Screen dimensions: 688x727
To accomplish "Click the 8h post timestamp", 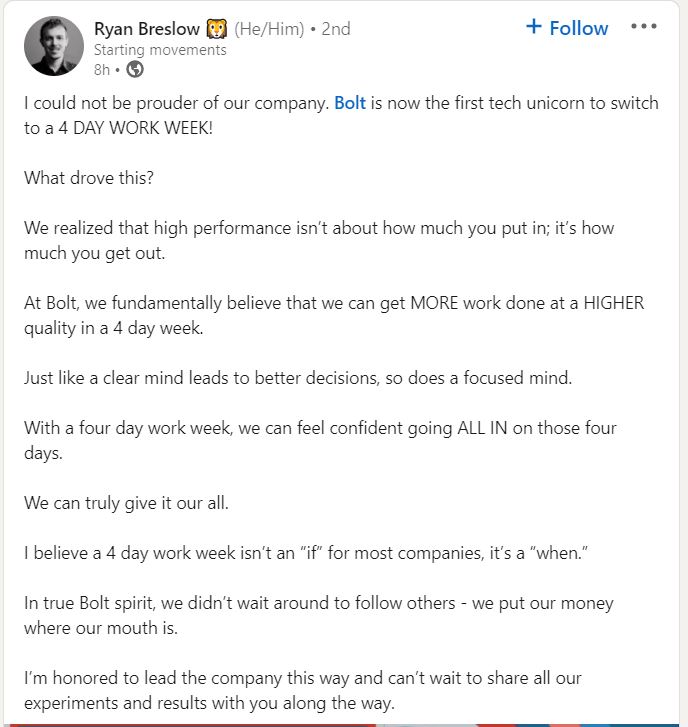I will [101, 69].
